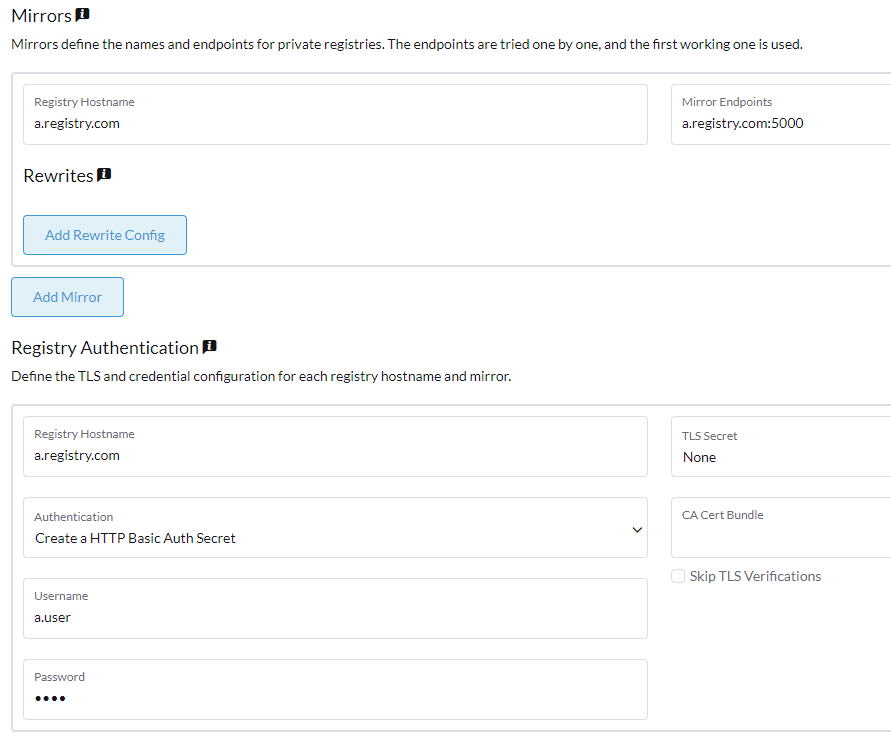Image resolution: width=891 pixels, height=741 pixels.
Task: Click the Authentication dropdown chevron
Action: (637, 529)
